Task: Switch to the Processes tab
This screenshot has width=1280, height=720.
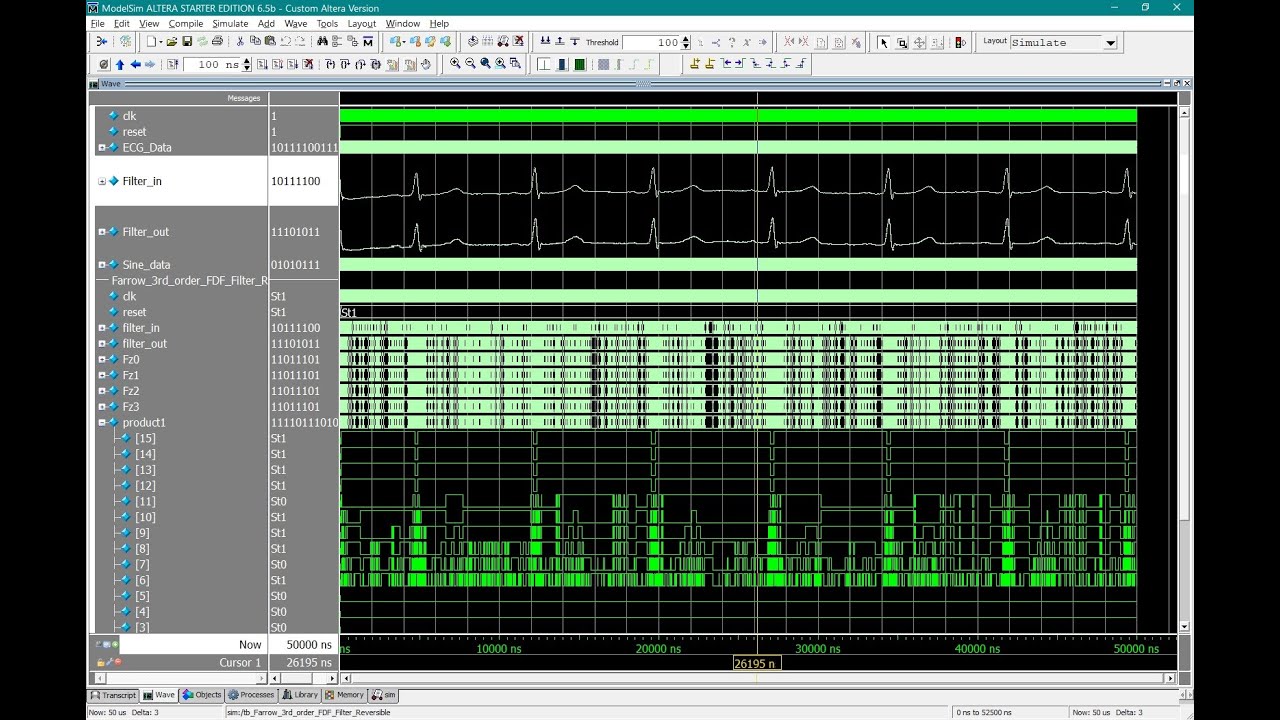Action: [x=251, y=695]
